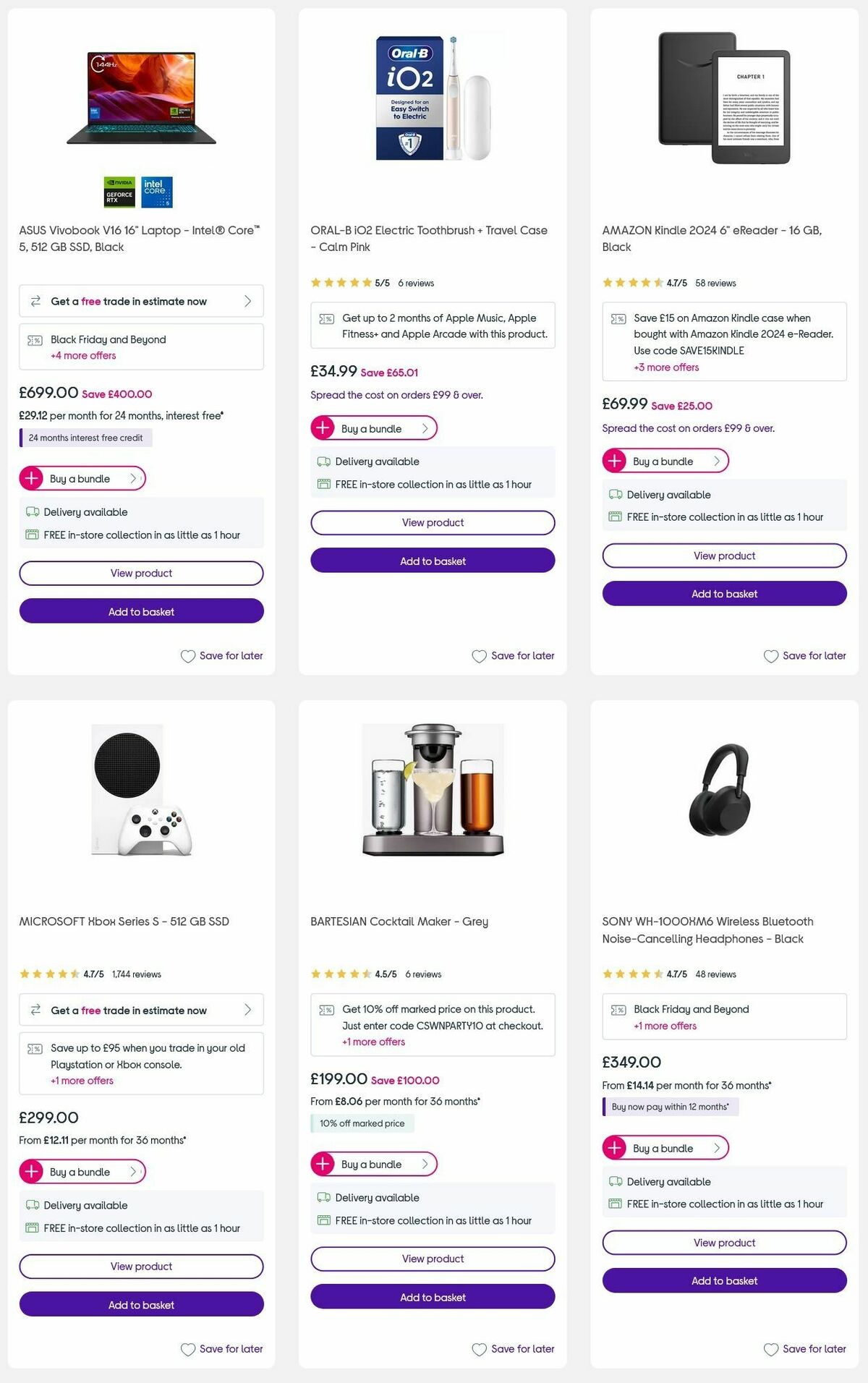Expand more offers on the Kindle card
The image size is (868, 1383).
click(x=665, y=367)
